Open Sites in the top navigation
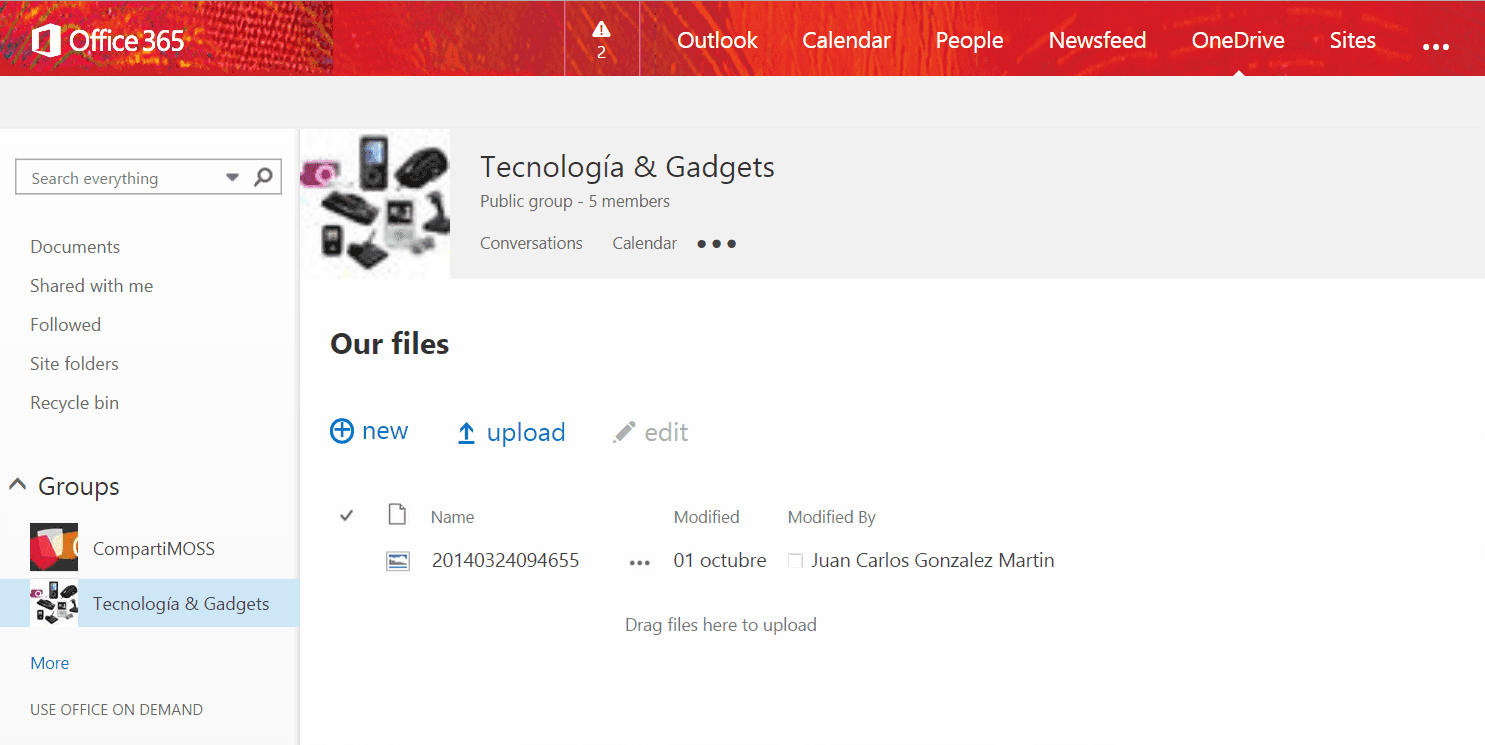 click(x=1352, y=40)
